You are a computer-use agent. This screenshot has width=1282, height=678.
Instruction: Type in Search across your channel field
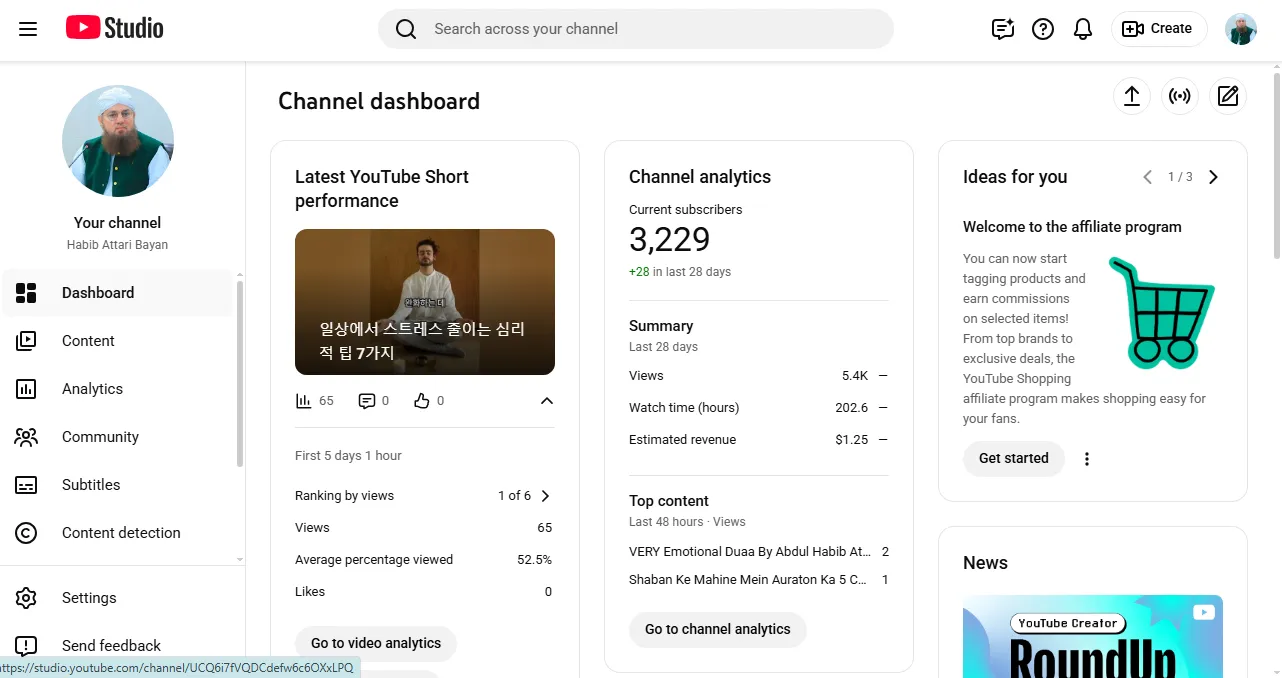[x=636, y=29]
